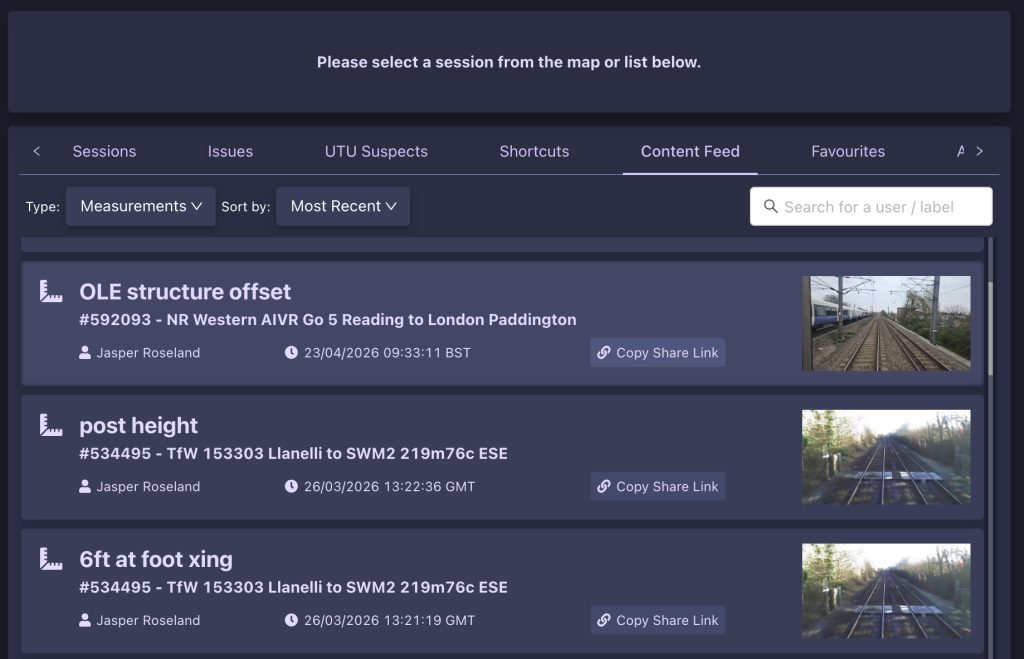Select the Content Feed tab
The height and width of the screenshot is (659, 1024).
(690, 152)
